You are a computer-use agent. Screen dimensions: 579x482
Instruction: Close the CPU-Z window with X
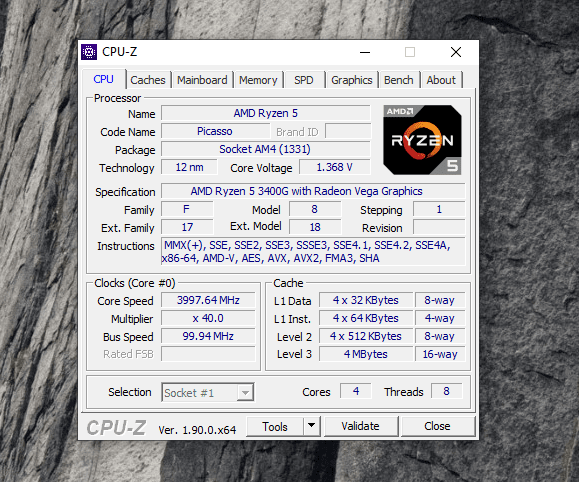pyautogui.click(x=456, y=52)
